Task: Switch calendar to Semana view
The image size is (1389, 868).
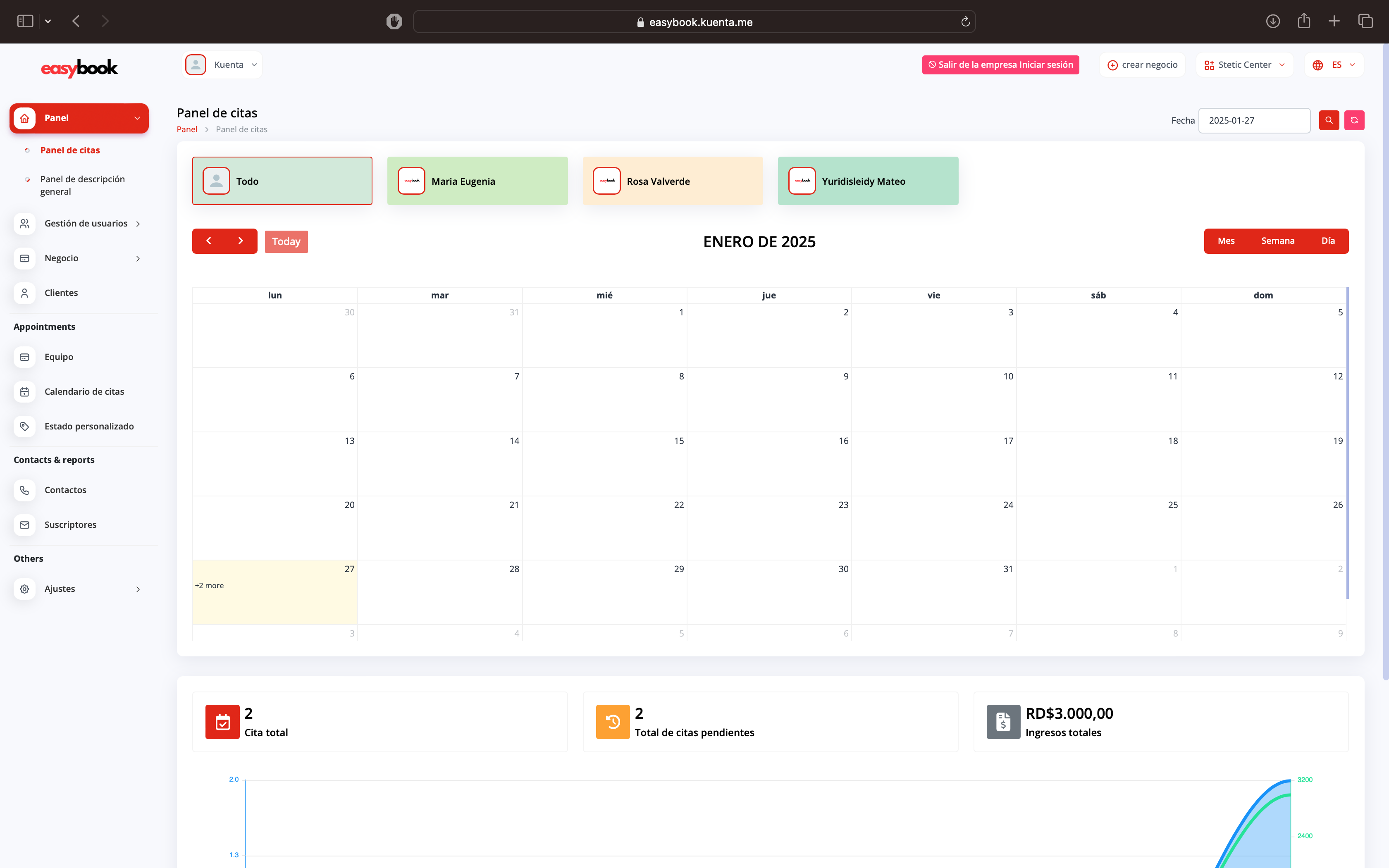Action: (x=1278, y=241)
